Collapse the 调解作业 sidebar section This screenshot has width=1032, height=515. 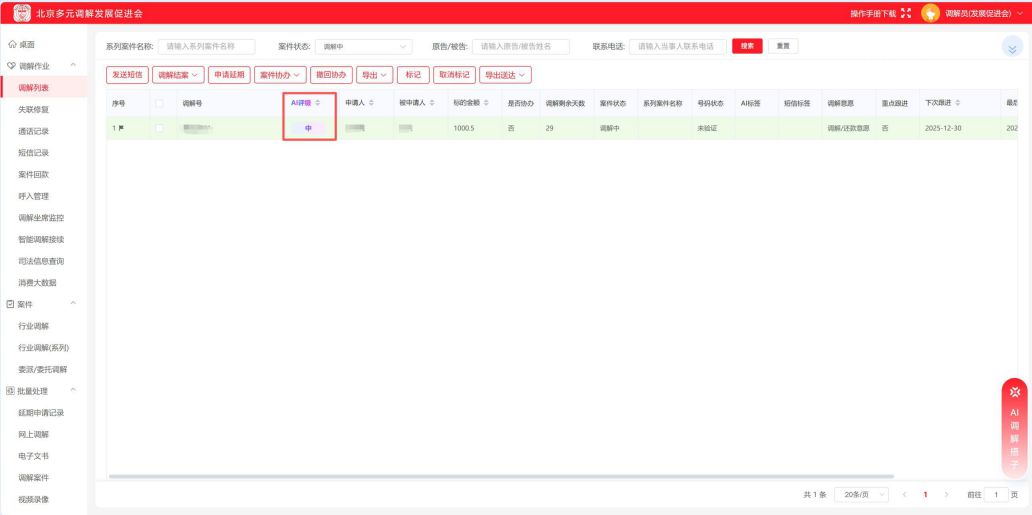tap(72, 67)
